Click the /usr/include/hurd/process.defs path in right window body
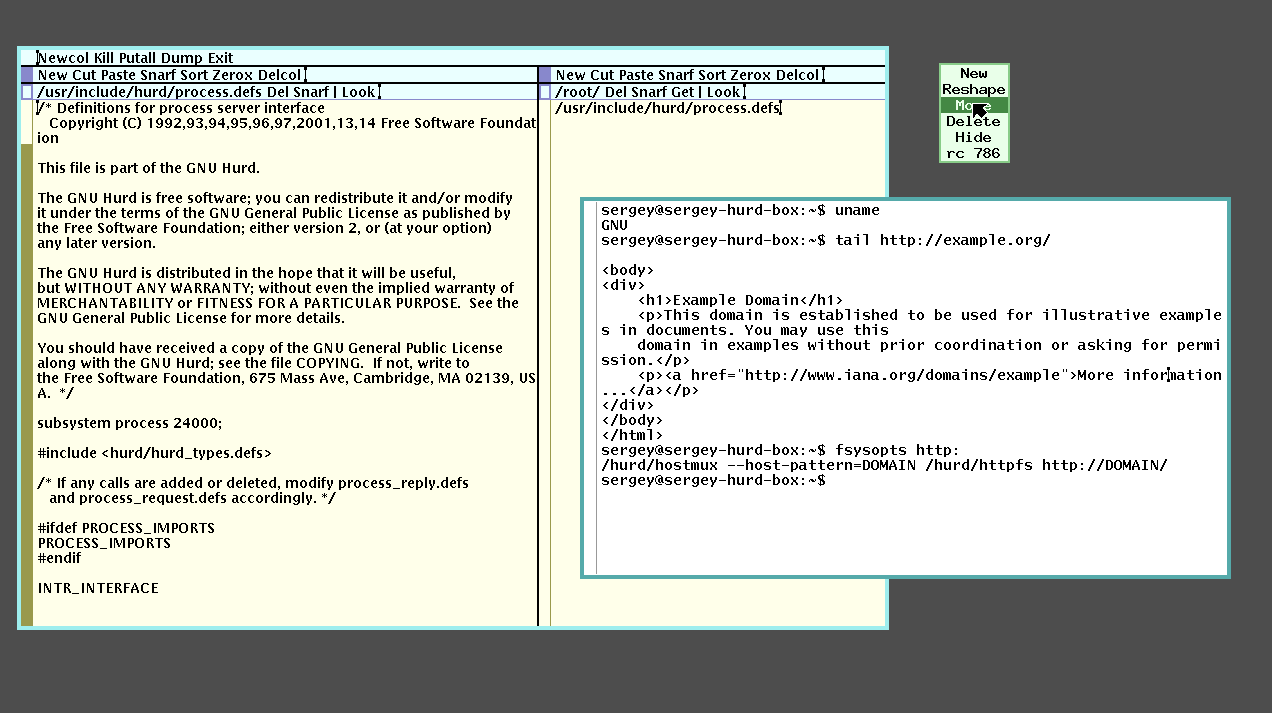The height and width of the screenshot is (713, 1272). [667, 108]
